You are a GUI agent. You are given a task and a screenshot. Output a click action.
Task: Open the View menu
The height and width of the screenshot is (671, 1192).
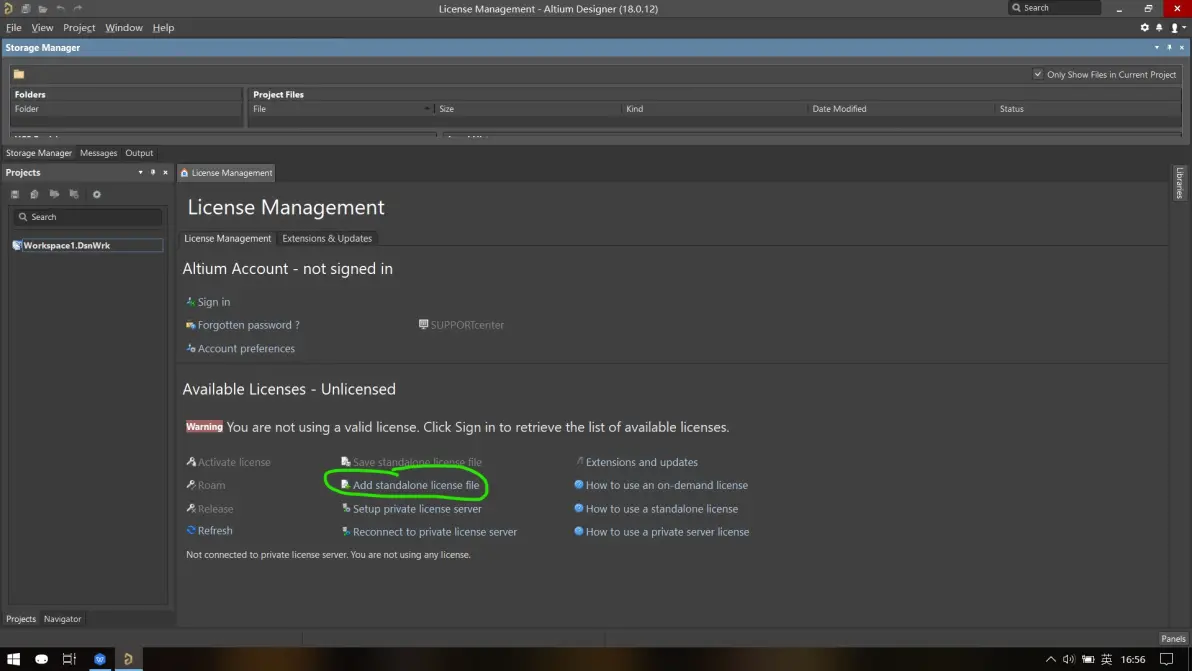(42, 27)
